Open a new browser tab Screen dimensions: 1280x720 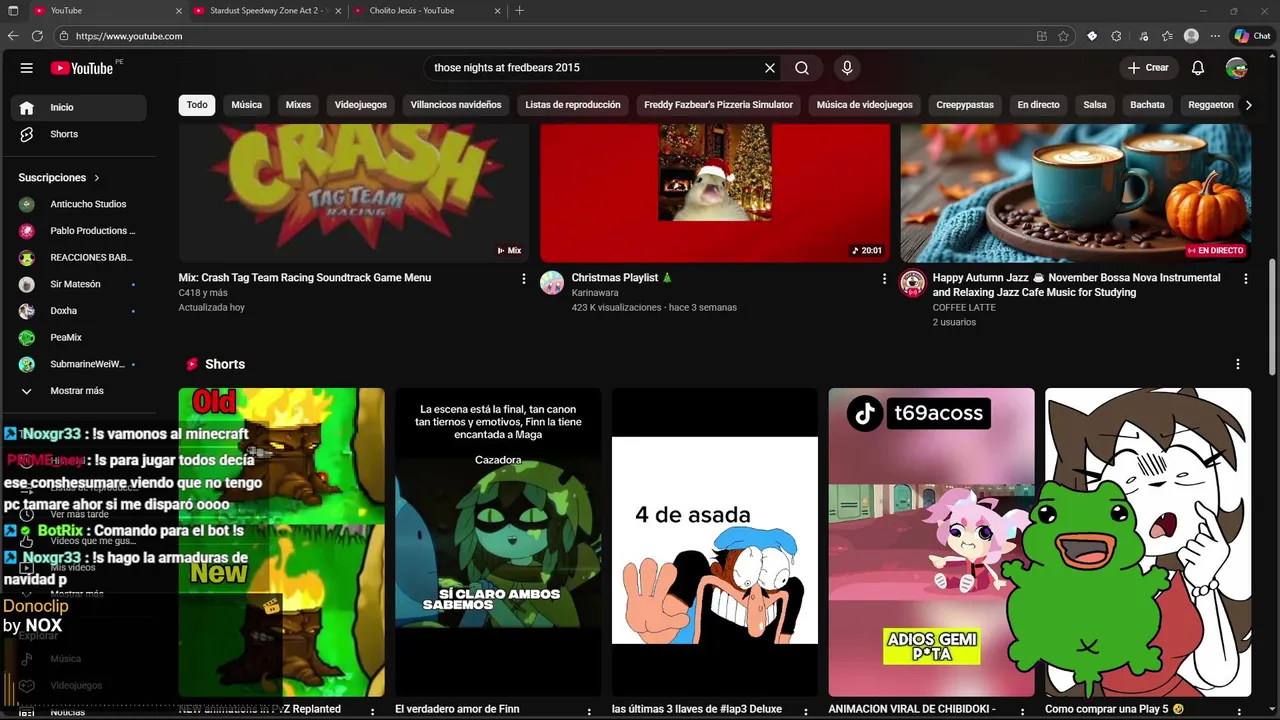(x=519, y=11)
